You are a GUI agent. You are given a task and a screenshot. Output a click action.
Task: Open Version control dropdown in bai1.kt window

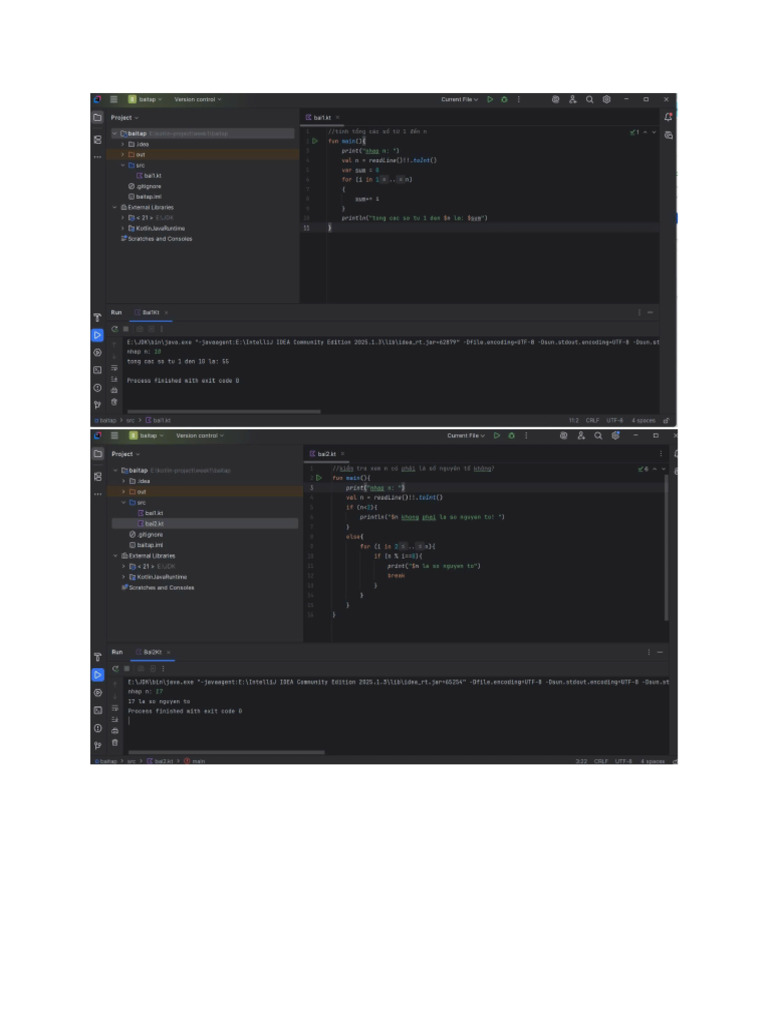198,99
